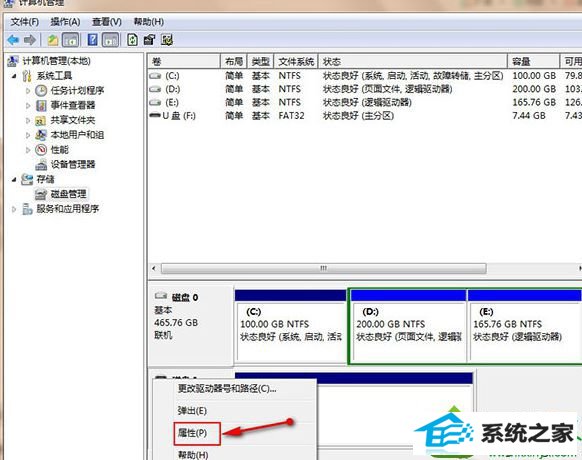Image resolution: width=582 pixels, height=460 pixels.
Task: Select the (E:) row in volume list
Action: pyautogui.click(x=365, y=102)
